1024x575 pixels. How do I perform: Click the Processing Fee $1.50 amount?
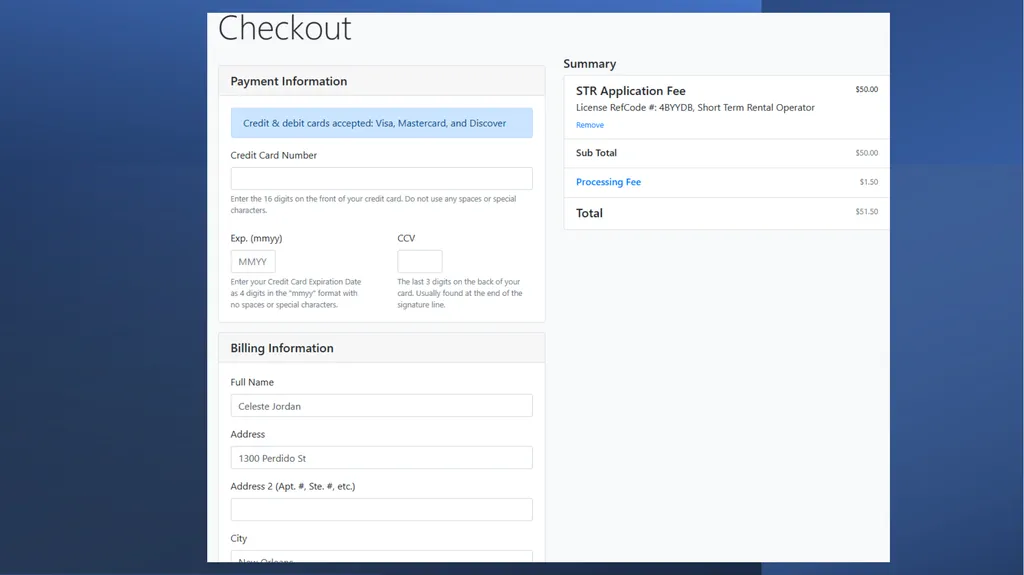(869, 182)
